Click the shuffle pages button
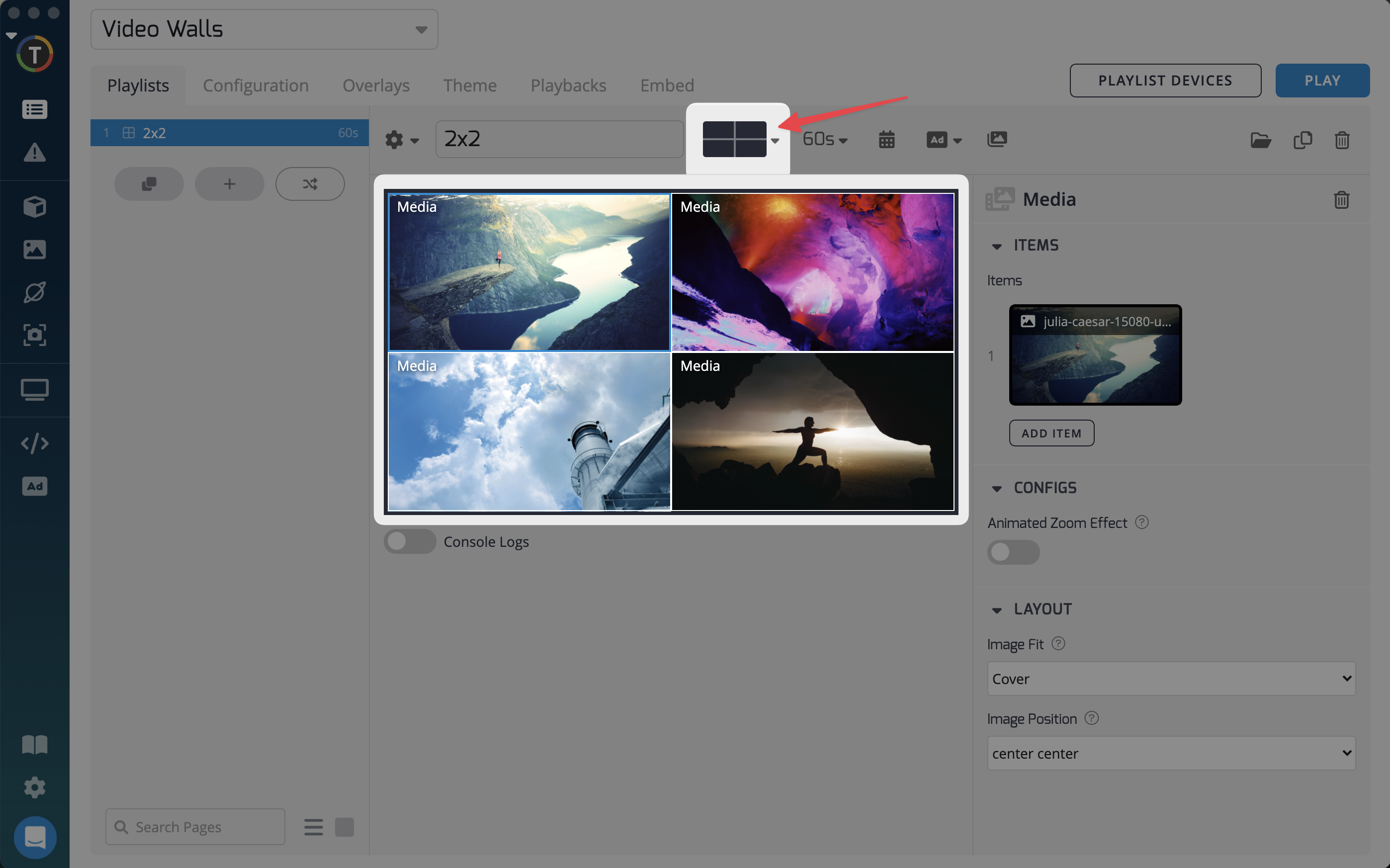 pyautogui.click(x=310, y=184)
